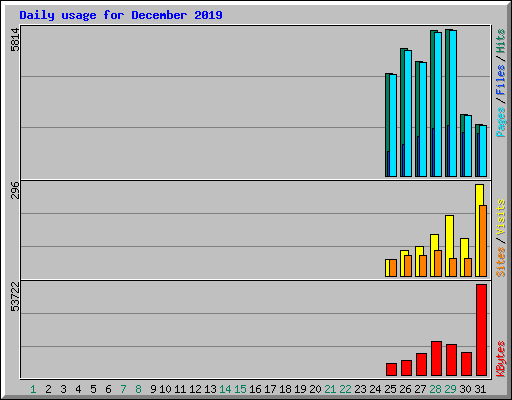The height and width of the screenshot is (400, 512).
Task: Click the y-axis maximum value 5814
Action: click(x=15, y=40)
